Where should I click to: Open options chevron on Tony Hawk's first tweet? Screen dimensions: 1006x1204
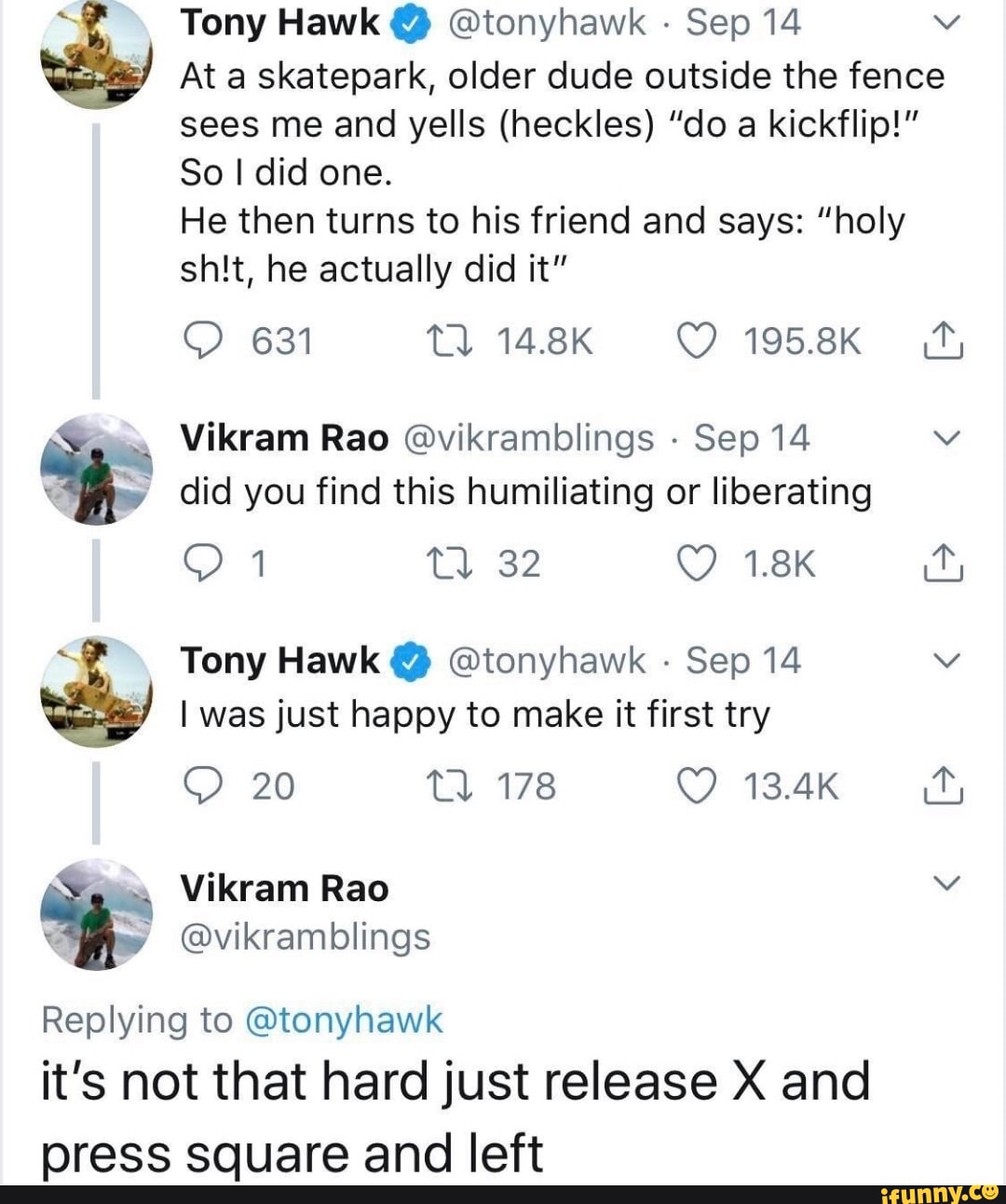tap(945, 24)
